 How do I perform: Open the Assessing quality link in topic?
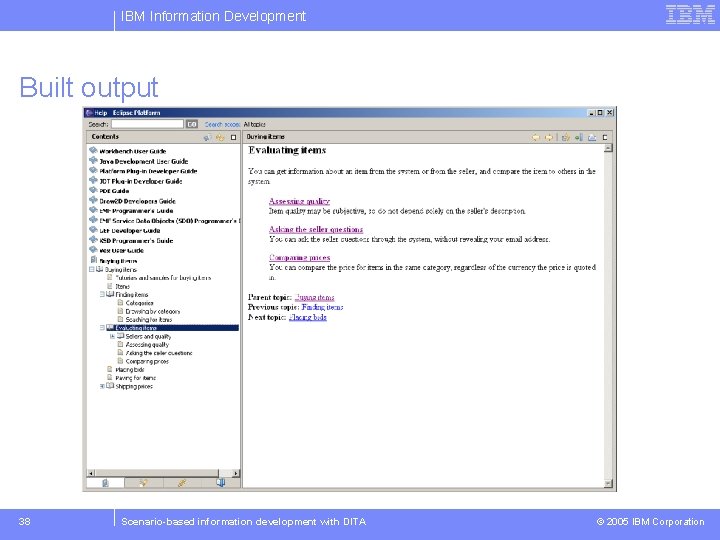(x=299, y=201)
